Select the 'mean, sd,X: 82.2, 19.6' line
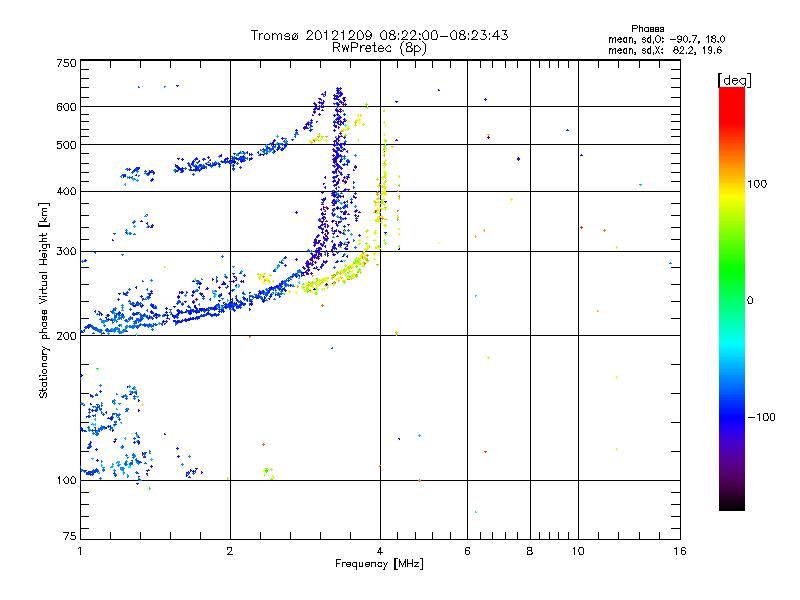The image size is (800, 600). tap(665, 50)
